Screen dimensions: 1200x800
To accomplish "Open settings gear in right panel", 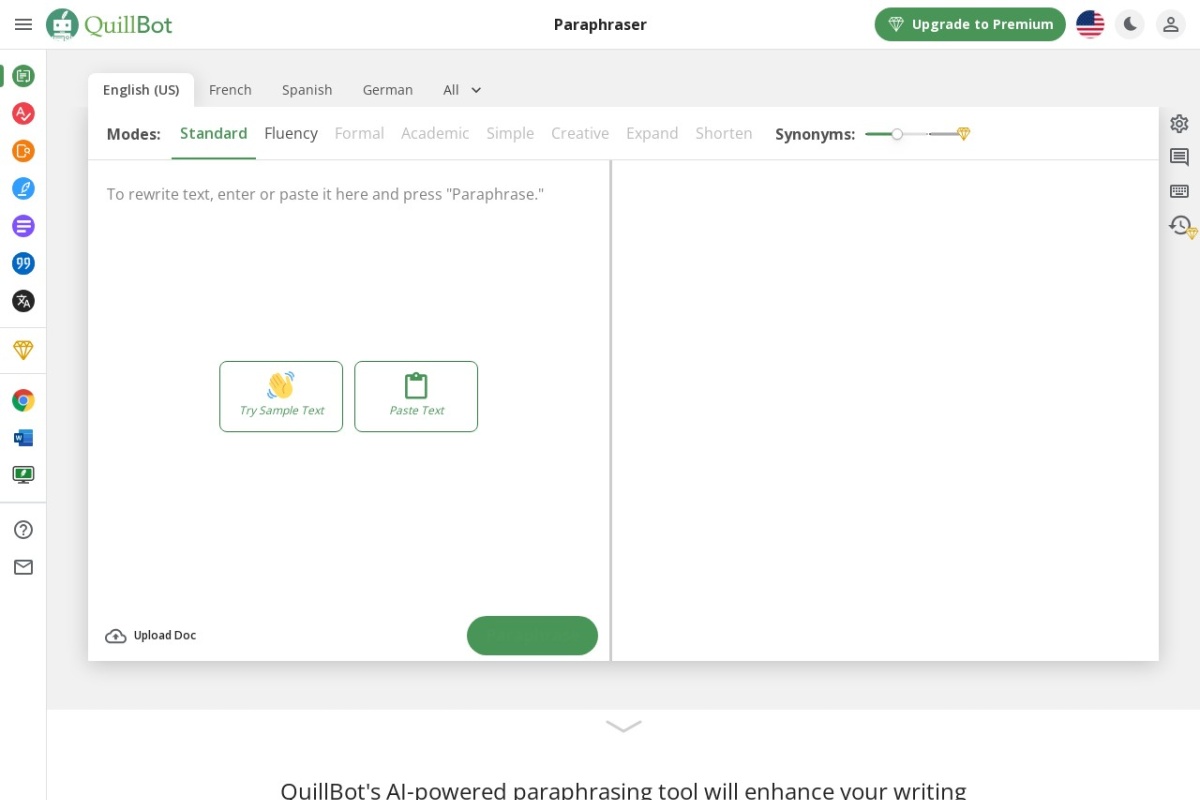I will [1179, 123].
